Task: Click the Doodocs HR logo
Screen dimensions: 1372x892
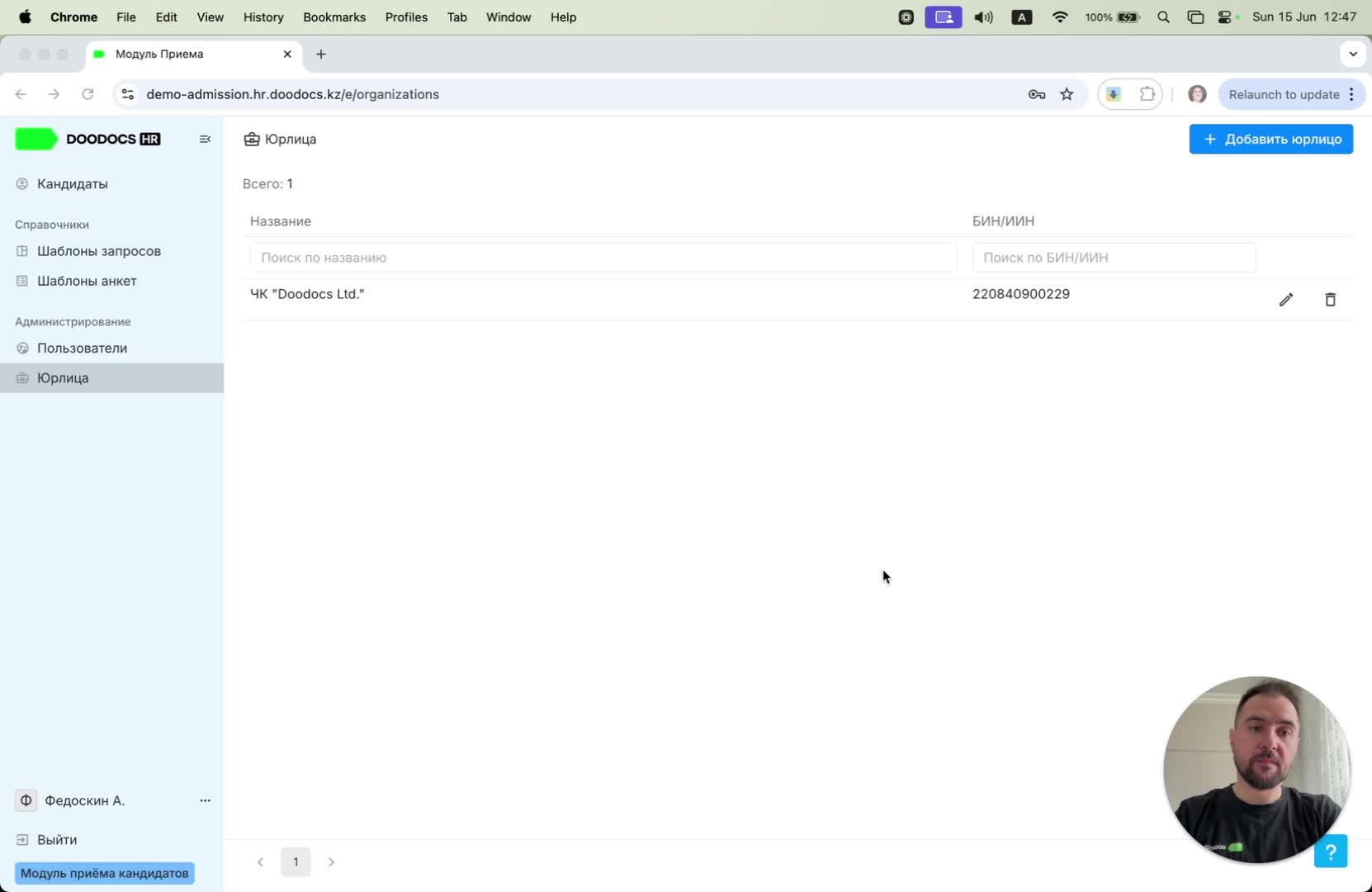Action: pos(88,139)
